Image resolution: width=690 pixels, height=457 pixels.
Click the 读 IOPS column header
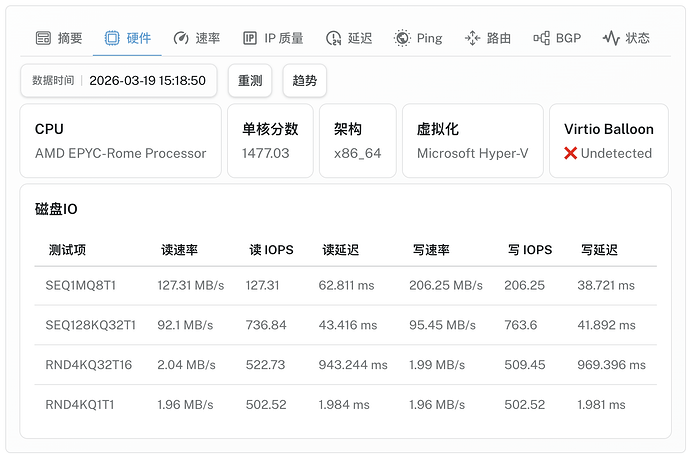point(272,250)
